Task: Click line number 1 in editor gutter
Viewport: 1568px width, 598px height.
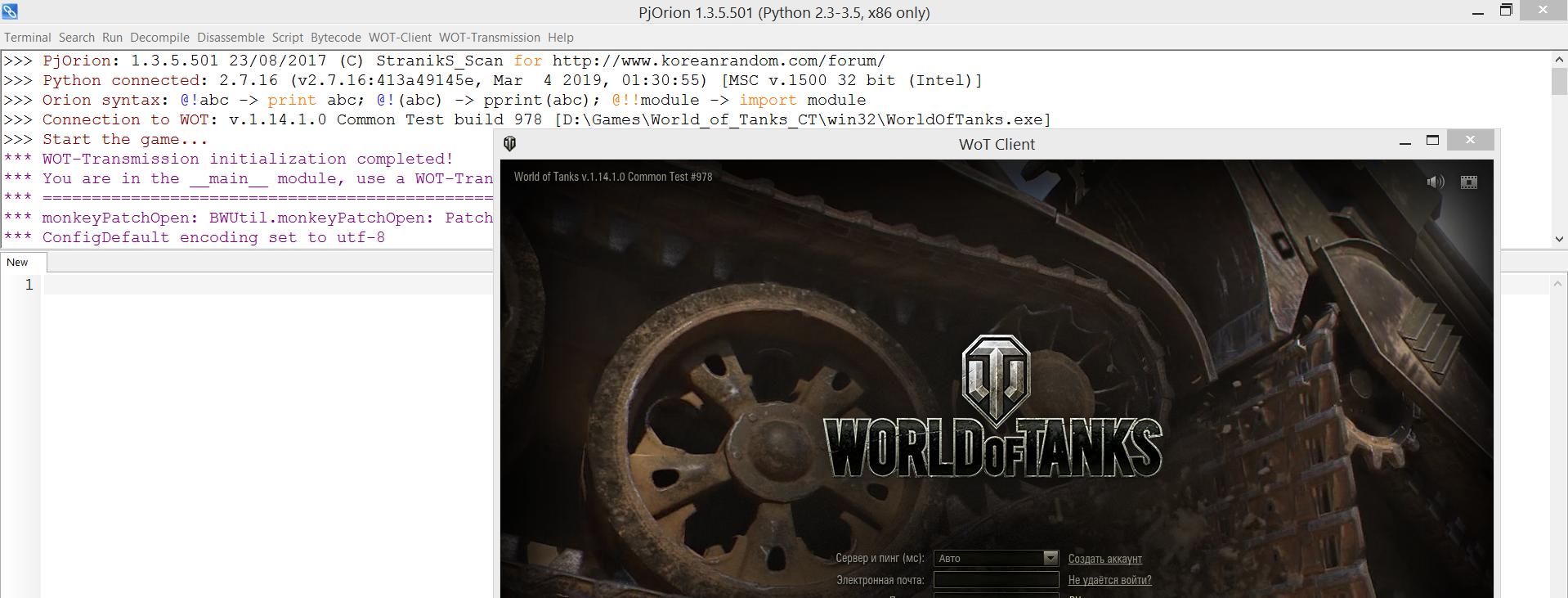Action: pos(29,285)
